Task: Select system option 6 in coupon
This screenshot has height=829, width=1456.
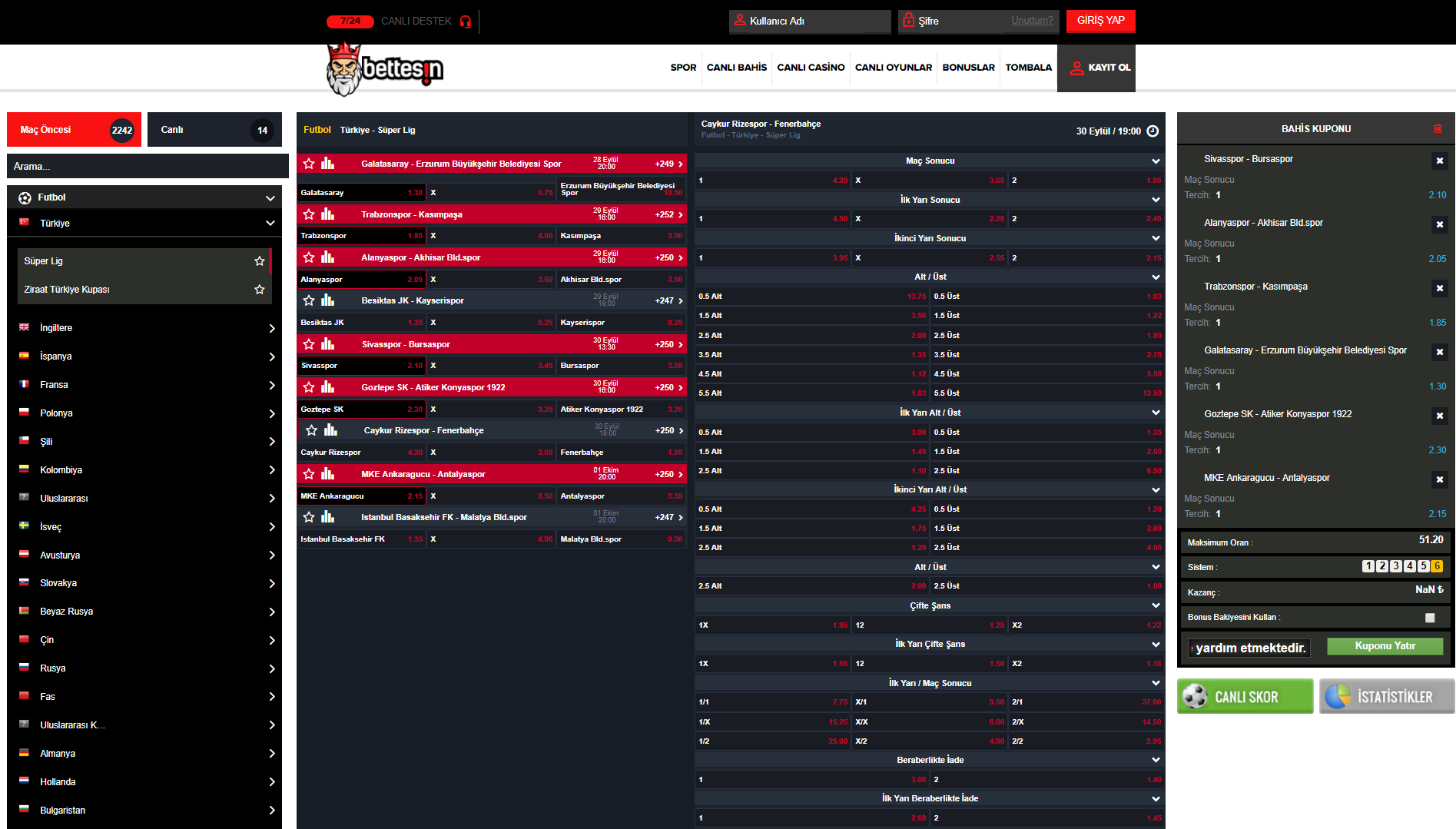Action: (x=1437, y=566)
